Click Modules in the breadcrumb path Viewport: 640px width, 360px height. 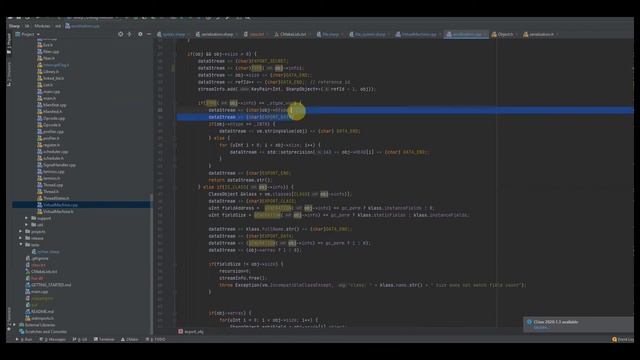click(42, 26)
